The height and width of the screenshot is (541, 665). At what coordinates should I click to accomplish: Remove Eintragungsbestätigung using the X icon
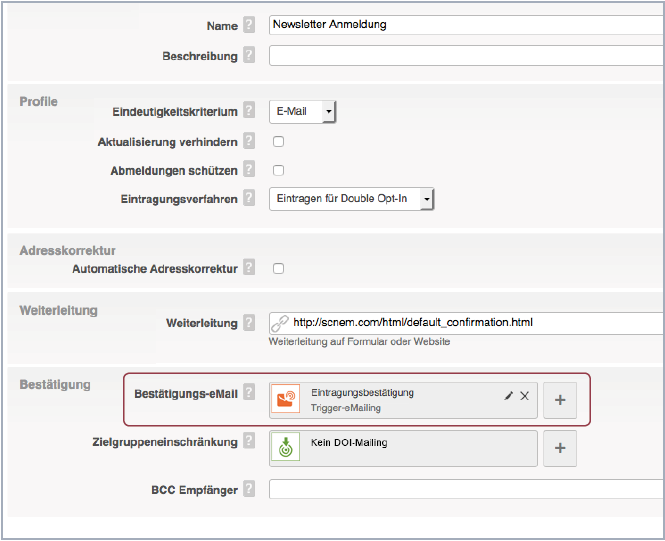point(524,396)
